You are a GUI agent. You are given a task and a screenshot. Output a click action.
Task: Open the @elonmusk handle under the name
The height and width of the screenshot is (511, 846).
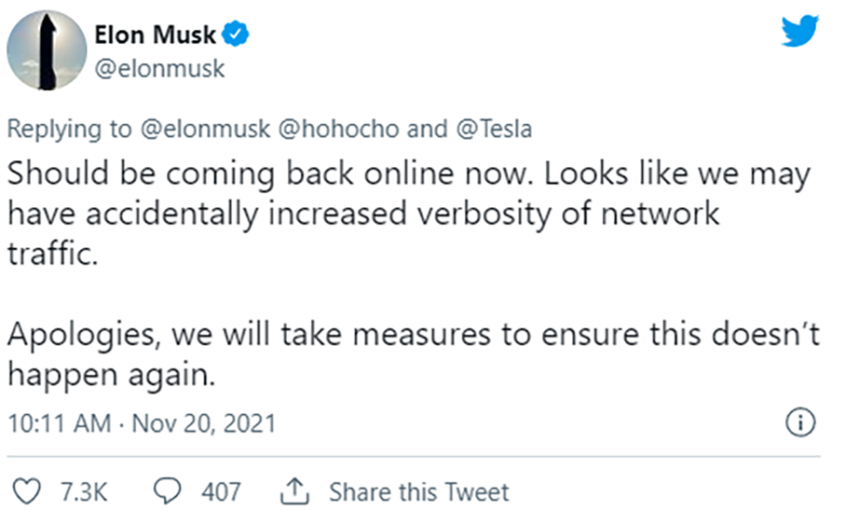159,69
